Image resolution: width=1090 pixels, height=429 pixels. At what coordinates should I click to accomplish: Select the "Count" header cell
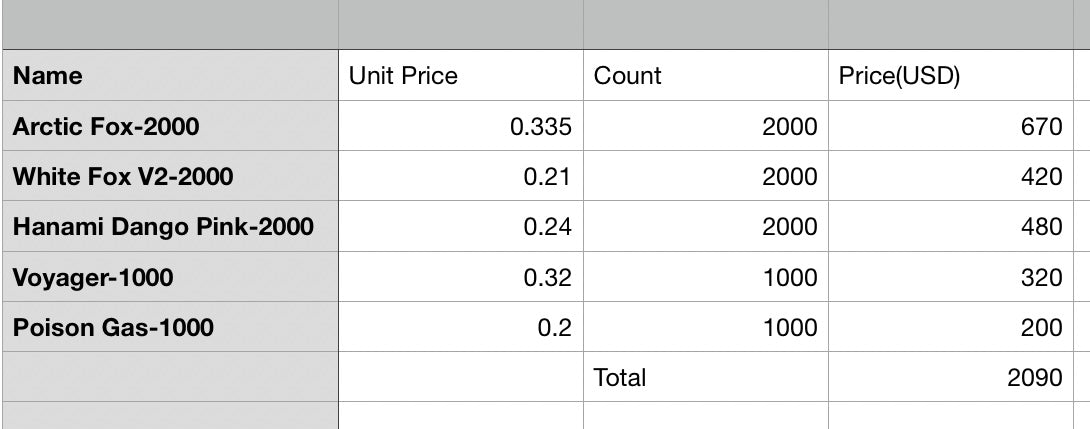tap(706, 76)
